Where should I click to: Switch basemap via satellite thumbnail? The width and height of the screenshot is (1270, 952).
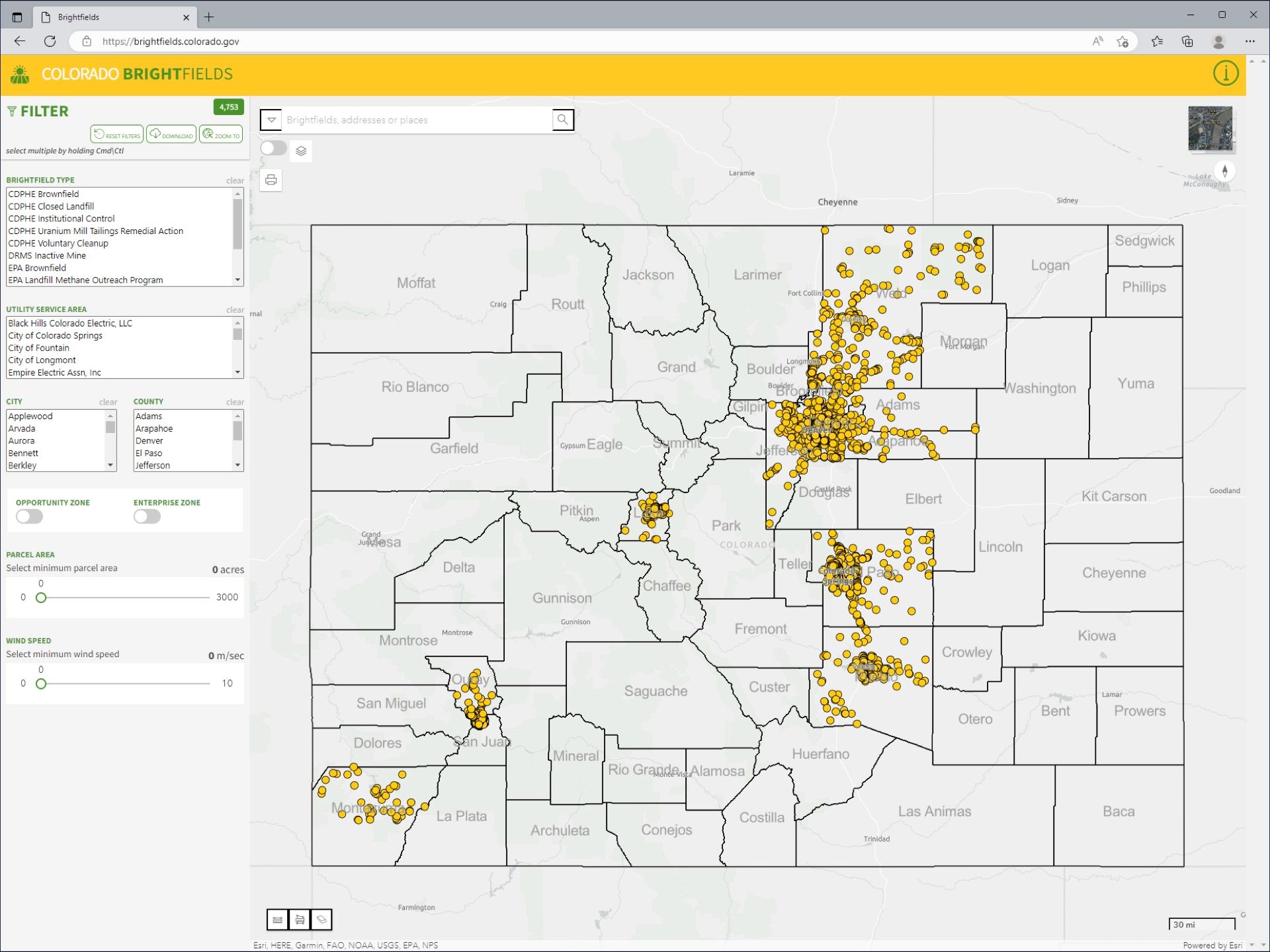[1210, 128]
